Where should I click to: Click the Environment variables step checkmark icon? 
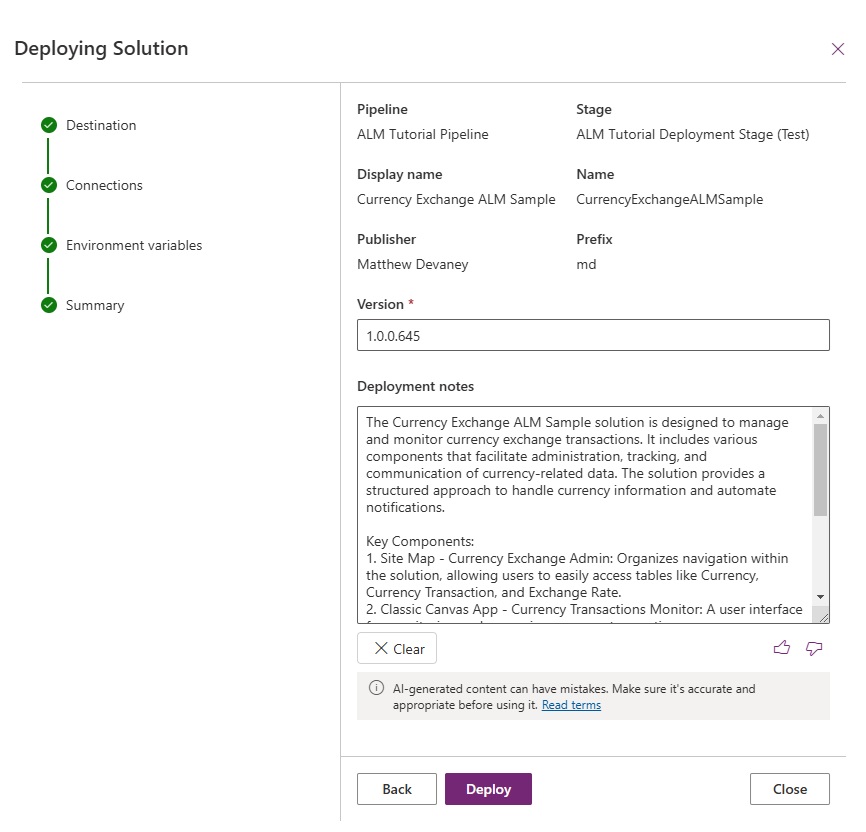[x=49, y=245]
